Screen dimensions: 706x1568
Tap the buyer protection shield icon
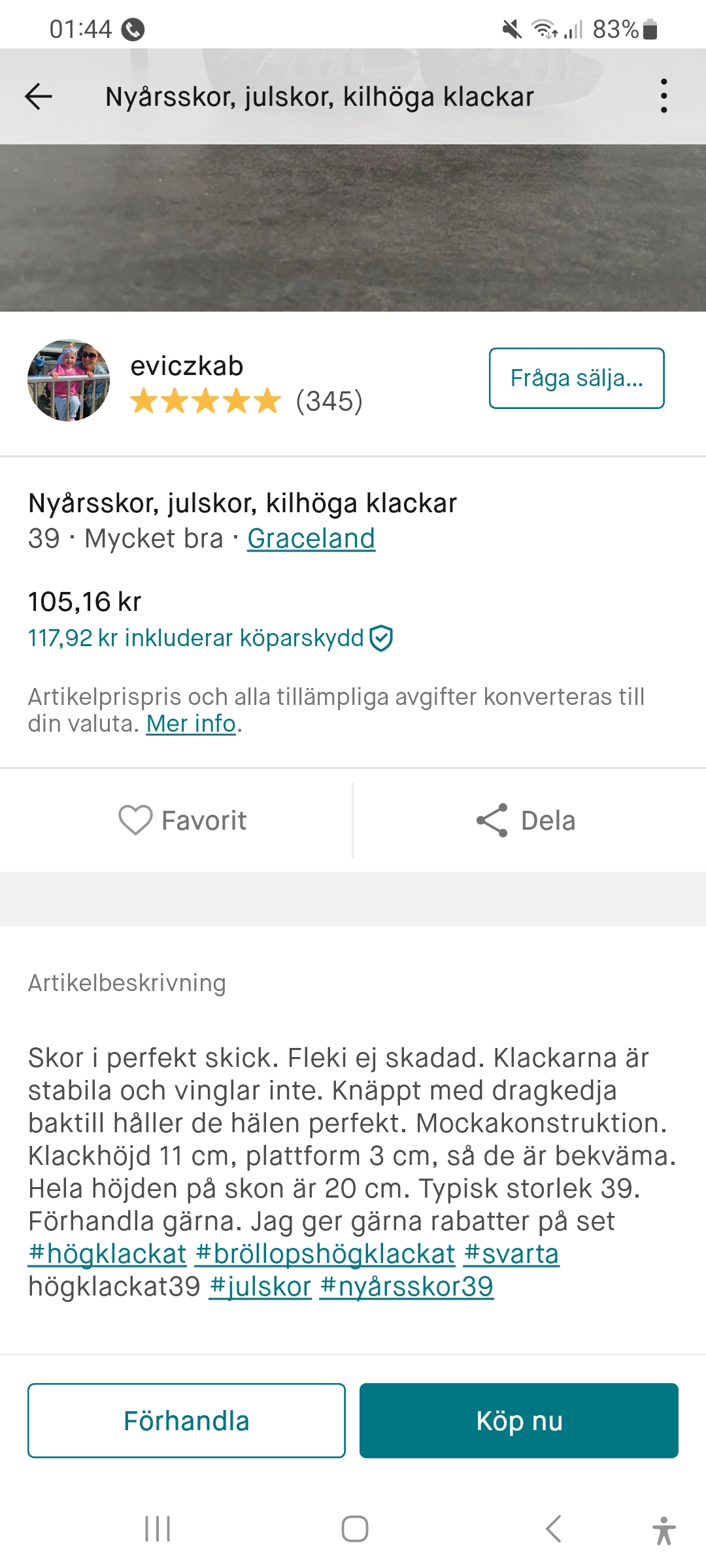381,638
